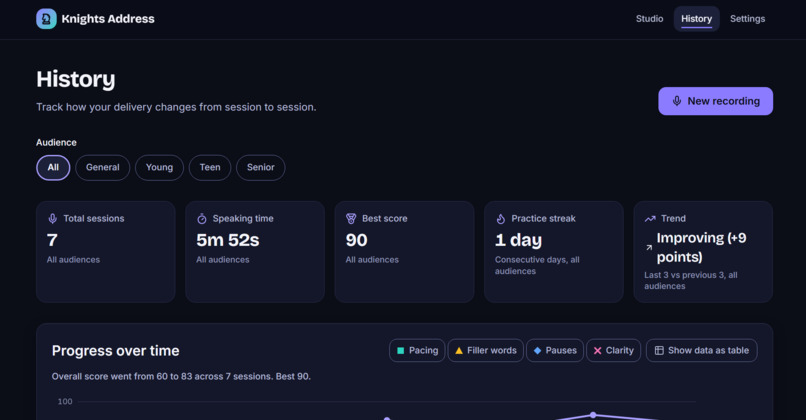Toggle the Filler words series
806x420 pixels.
(486, 351)
